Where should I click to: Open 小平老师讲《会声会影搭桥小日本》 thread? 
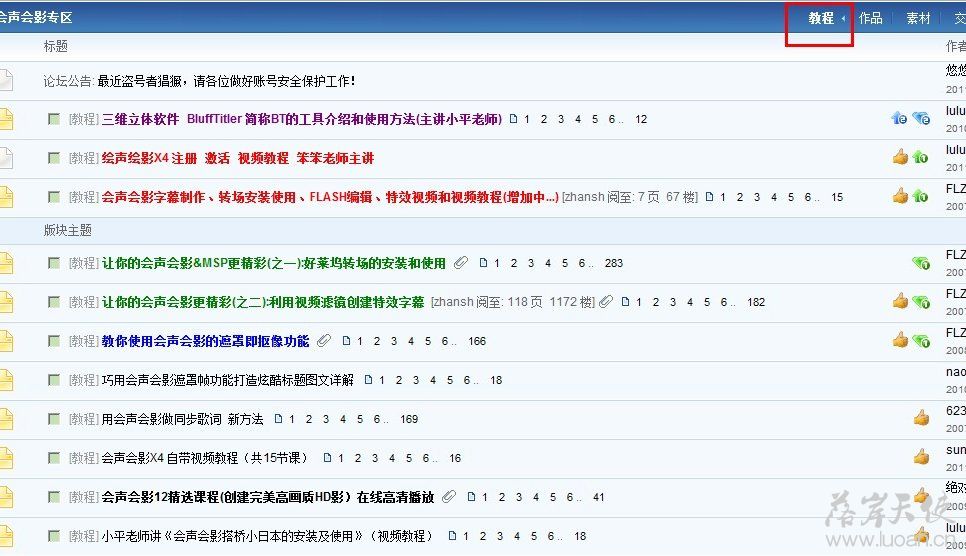pyautogui.click(x=267, y=536)
